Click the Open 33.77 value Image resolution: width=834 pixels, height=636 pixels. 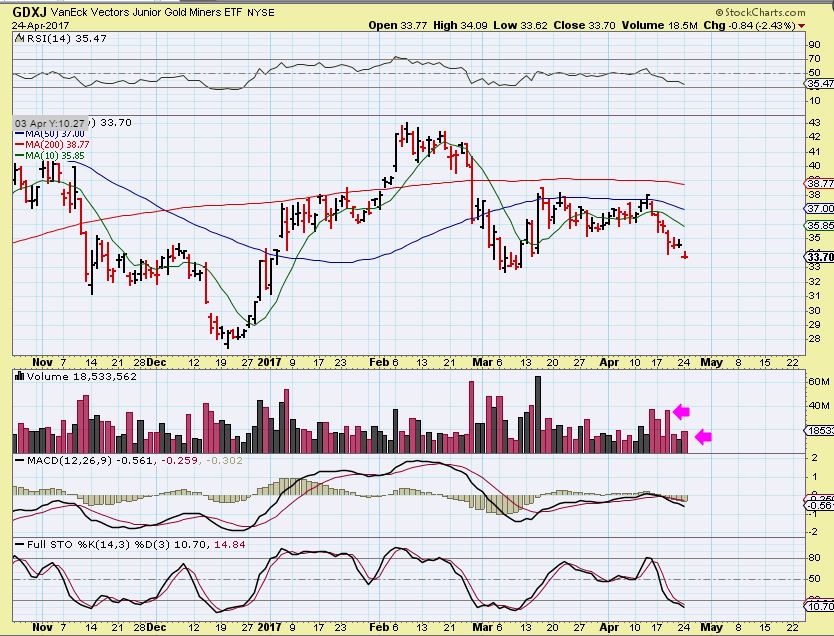coord(398,25)
